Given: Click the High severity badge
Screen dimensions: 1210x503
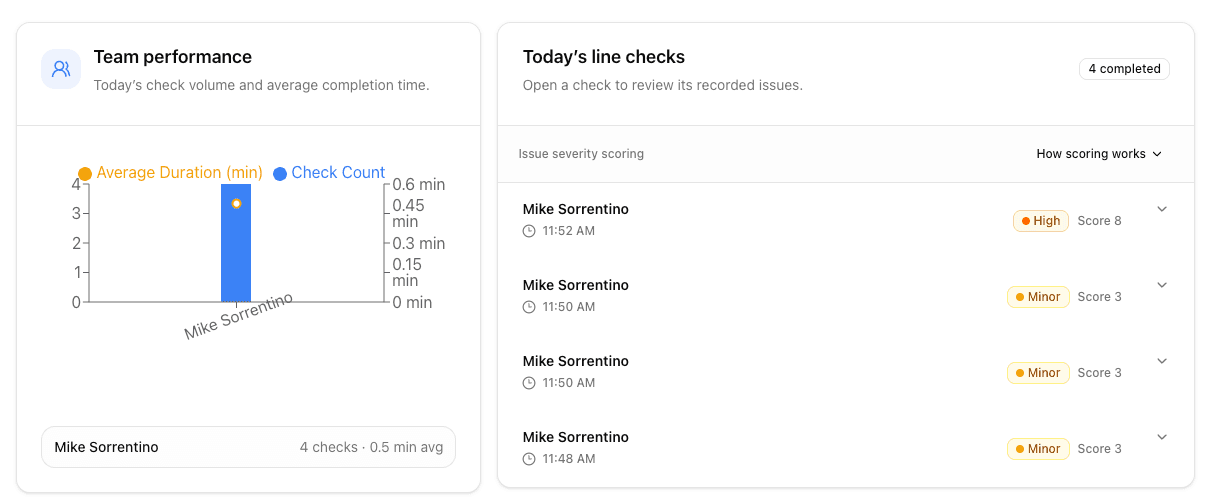Looking at the screenshot, I should tap(1041, 221).
